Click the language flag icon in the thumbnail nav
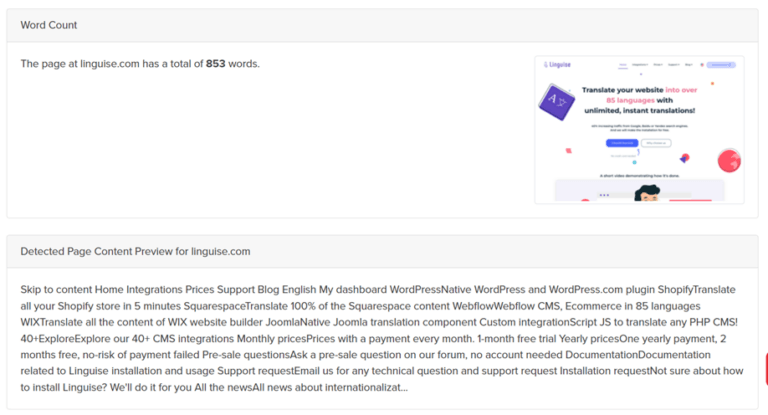Screen dimensions: 768x415 point(701,65)
